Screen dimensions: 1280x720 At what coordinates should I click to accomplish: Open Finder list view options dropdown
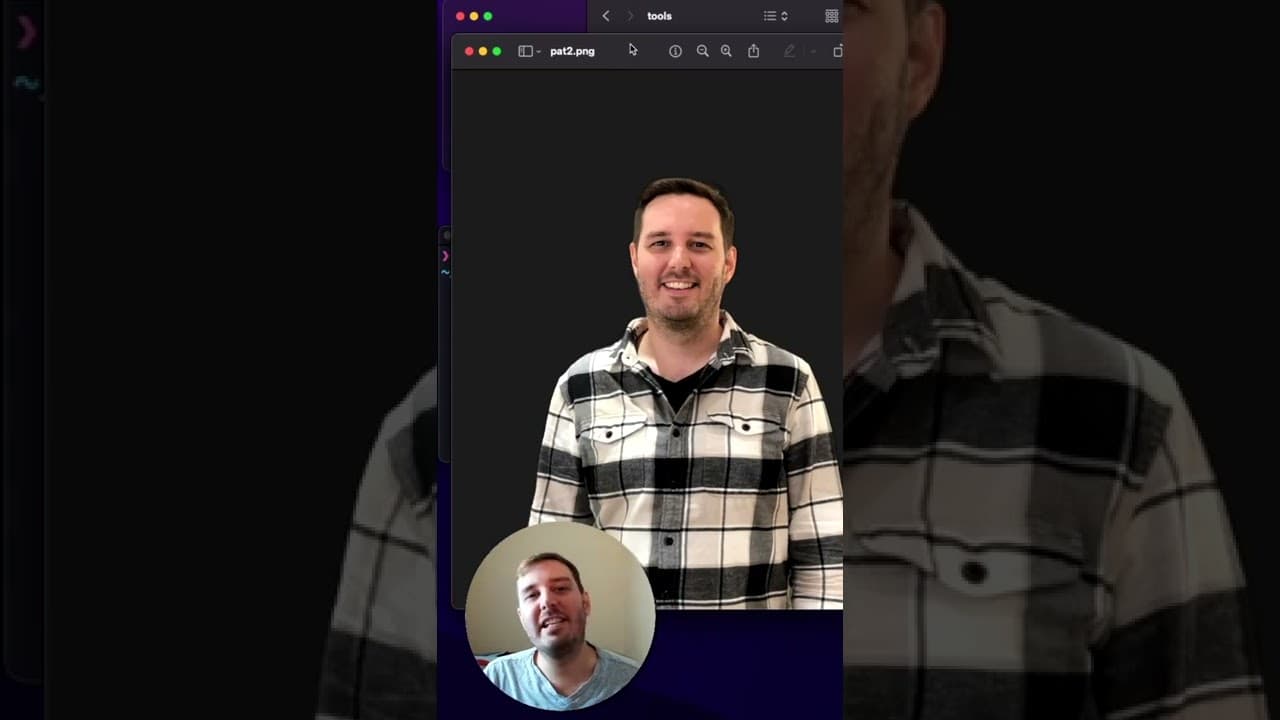[776, 16]
